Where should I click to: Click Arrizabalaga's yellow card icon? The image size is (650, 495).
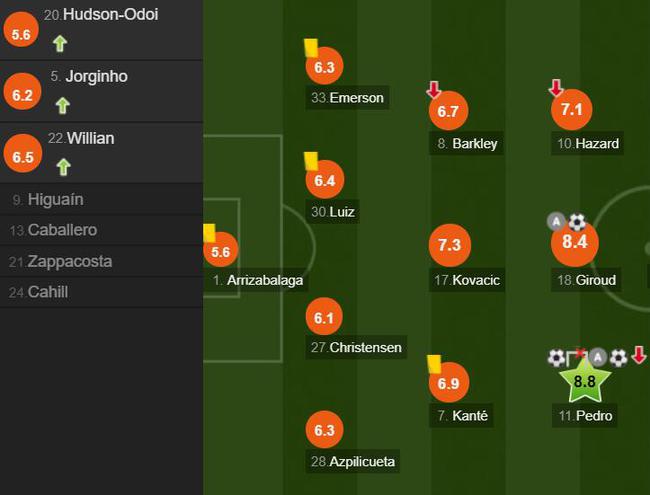tap(209, 233)
